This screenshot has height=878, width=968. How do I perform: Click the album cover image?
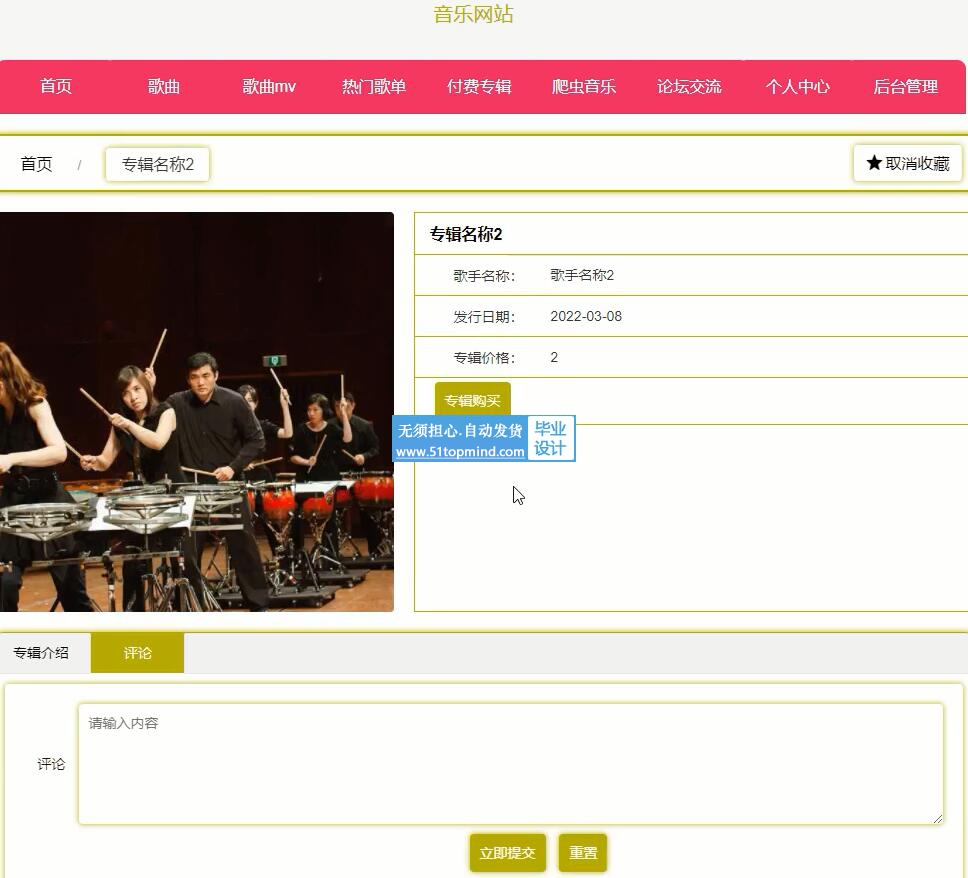coord(197,412)
